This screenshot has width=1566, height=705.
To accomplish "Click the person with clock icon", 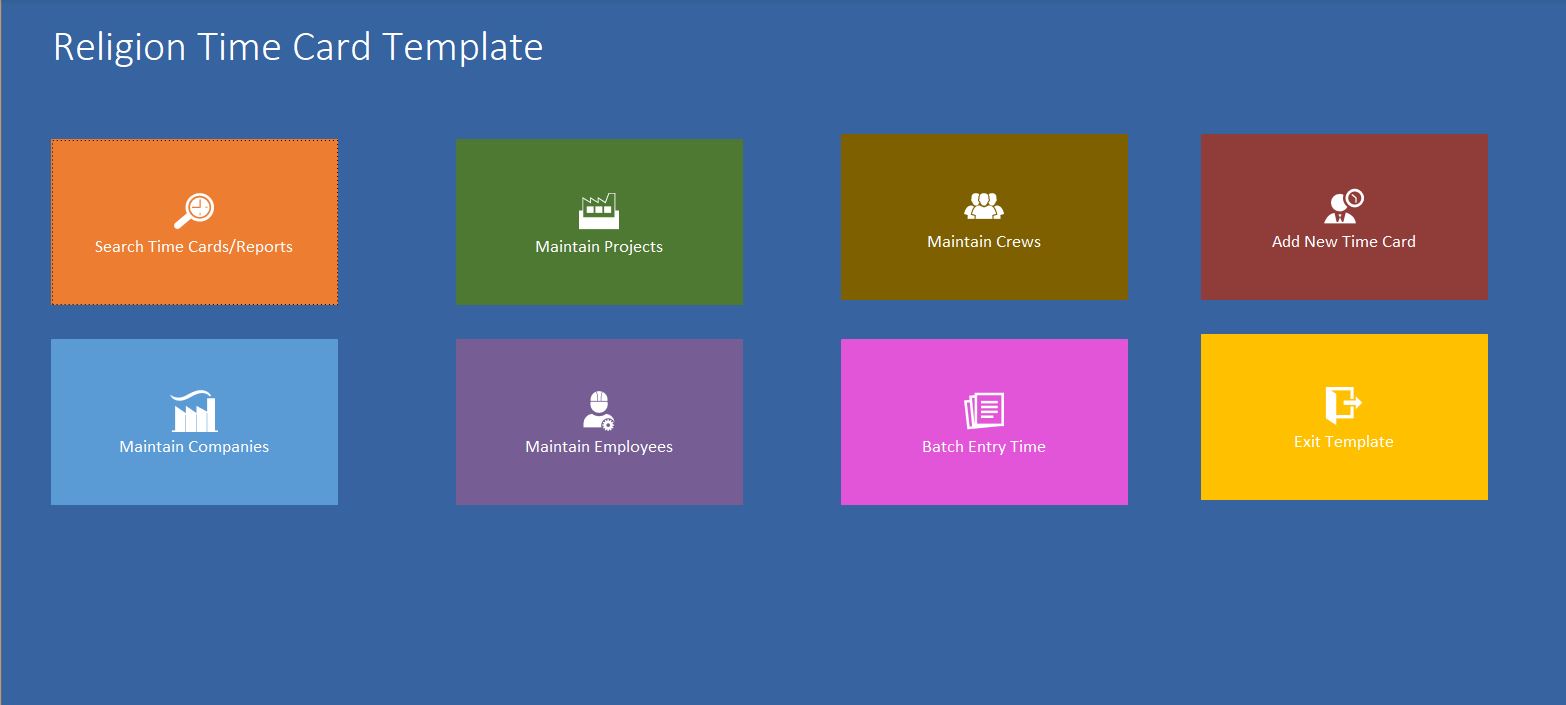I will 1344,206.
